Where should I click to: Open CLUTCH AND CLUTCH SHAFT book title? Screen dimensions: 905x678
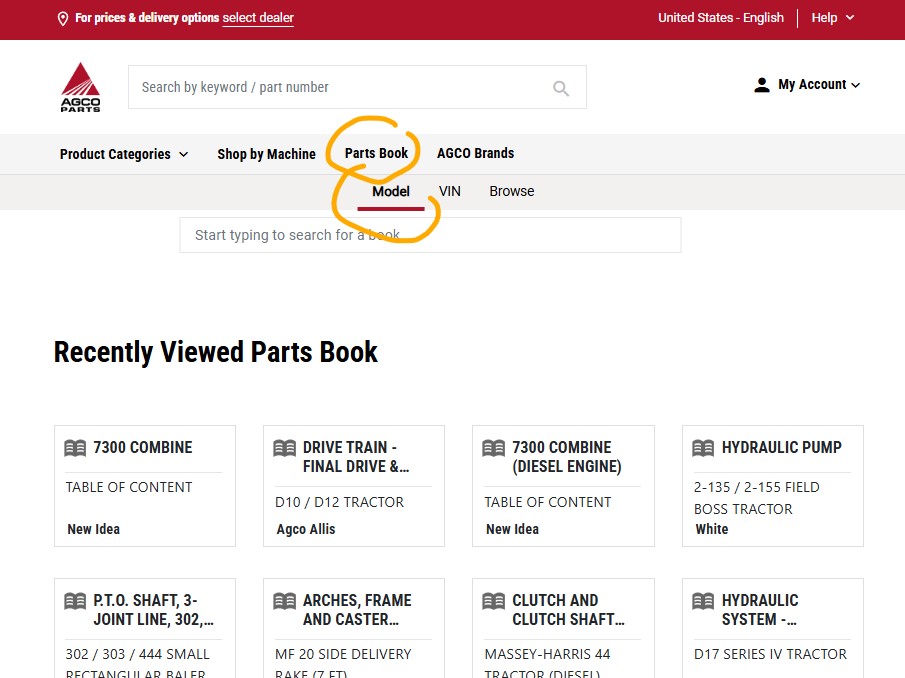pyautogui.click(x=568, y=610)
